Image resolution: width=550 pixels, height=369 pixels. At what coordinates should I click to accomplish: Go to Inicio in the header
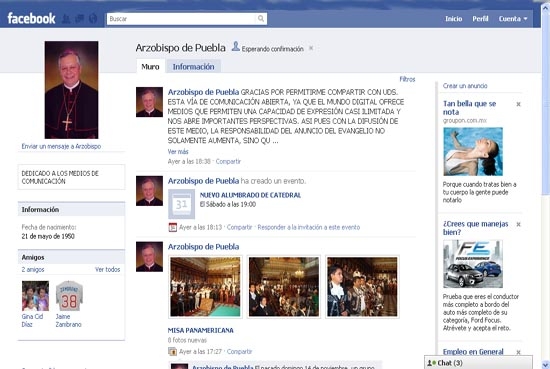click(454, 19)
